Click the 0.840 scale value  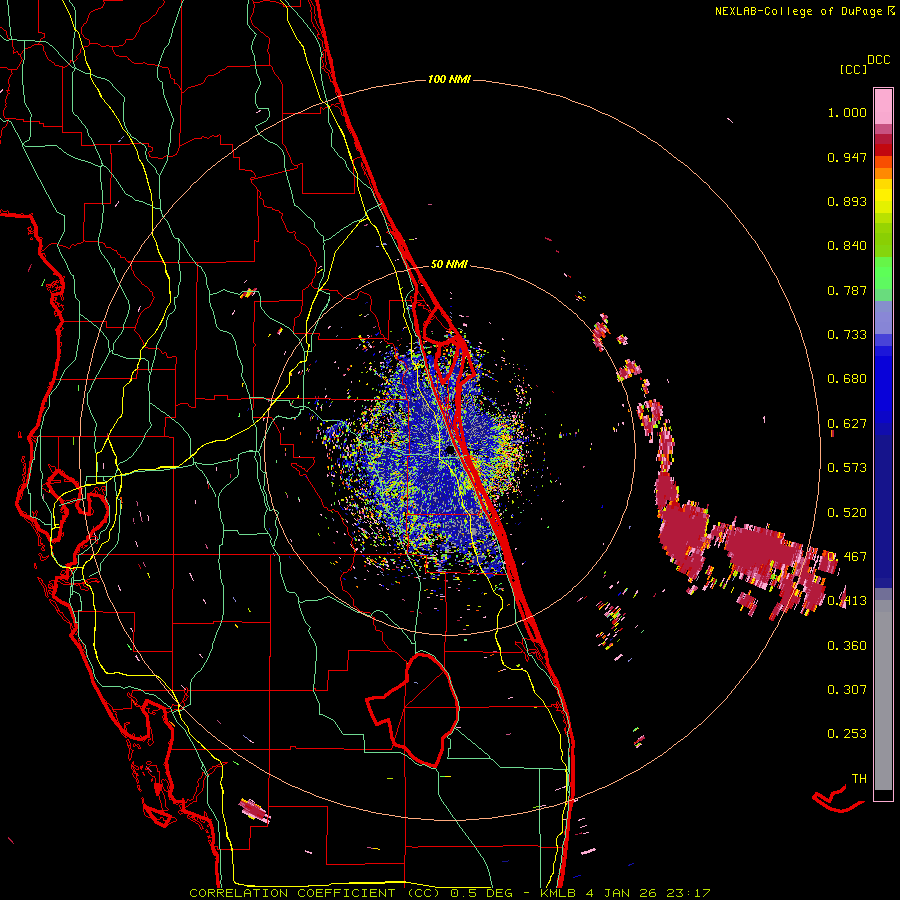847,246
